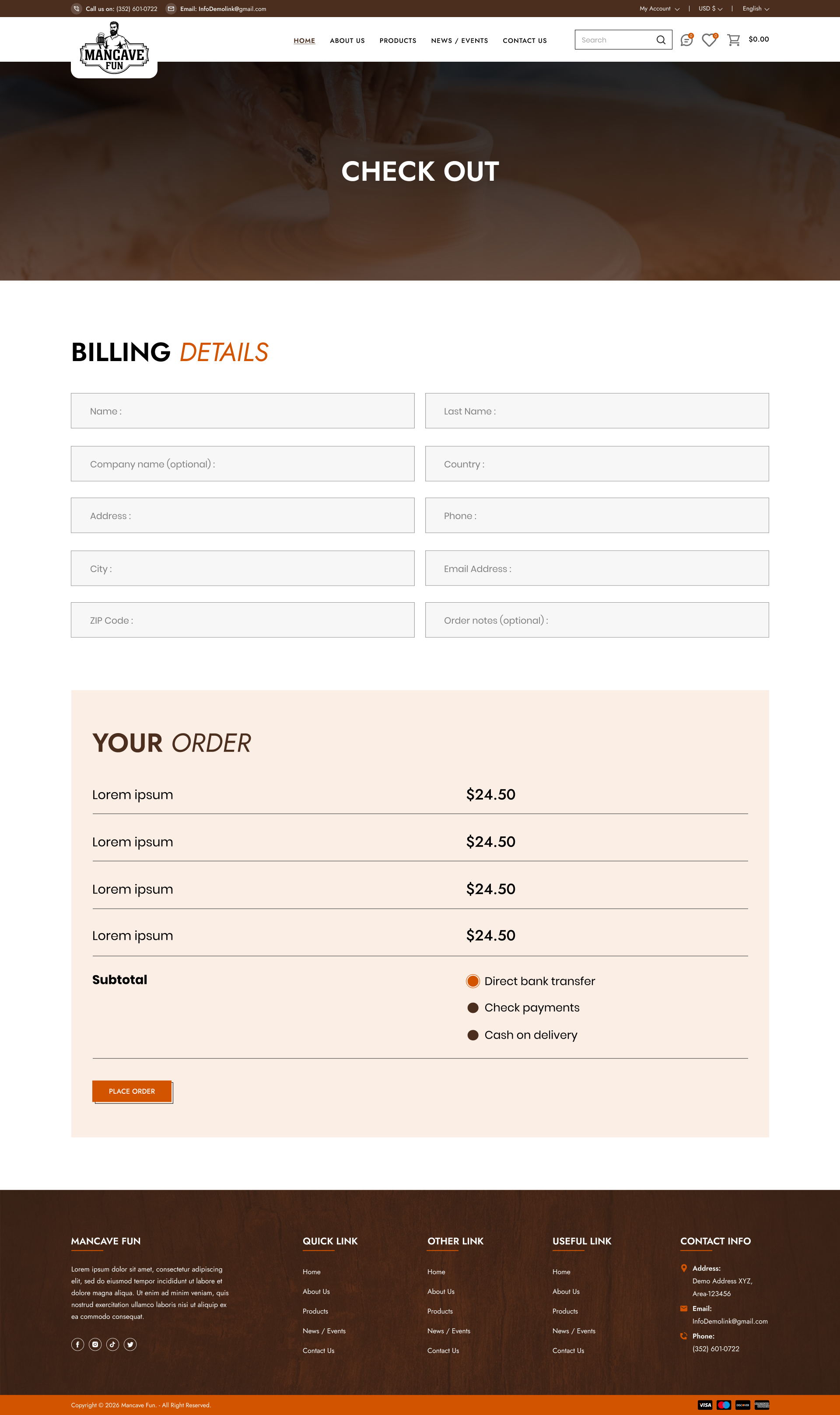Click the search magnifier icon
The height and width of the screenshot is (1415, 840).
pos(661,40)
